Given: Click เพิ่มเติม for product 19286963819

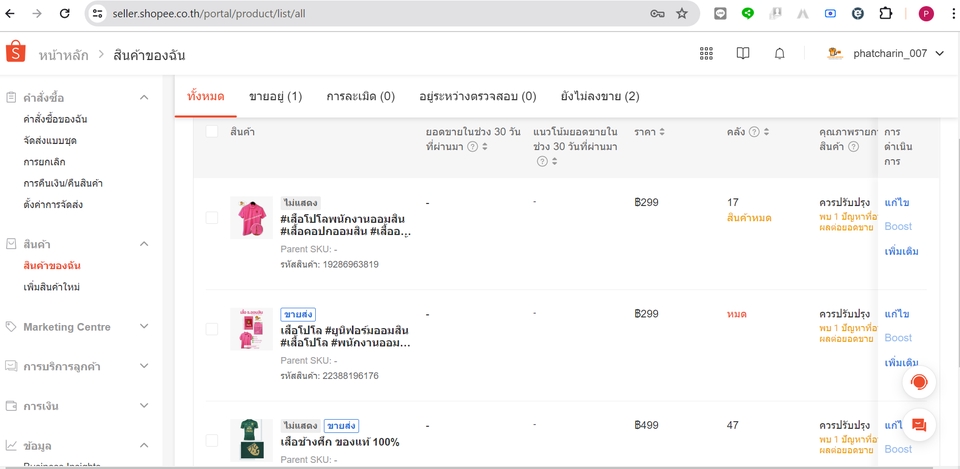Looking at the screenshot, I should pos(901,251).
